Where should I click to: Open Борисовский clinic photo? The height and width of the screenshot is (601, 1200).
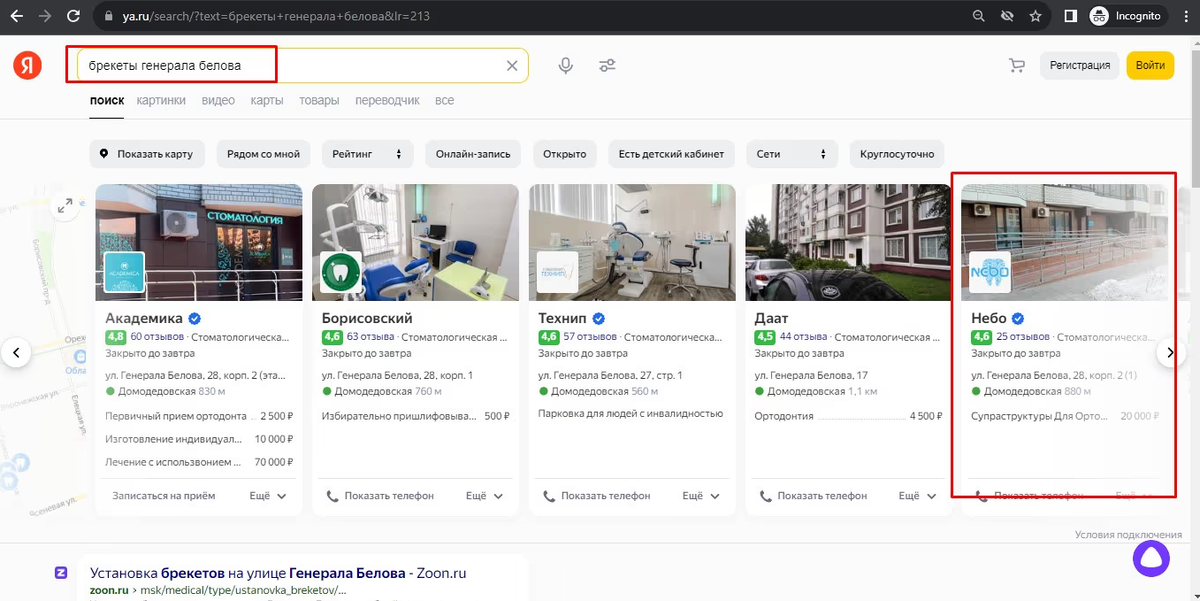tap(415, 242)
